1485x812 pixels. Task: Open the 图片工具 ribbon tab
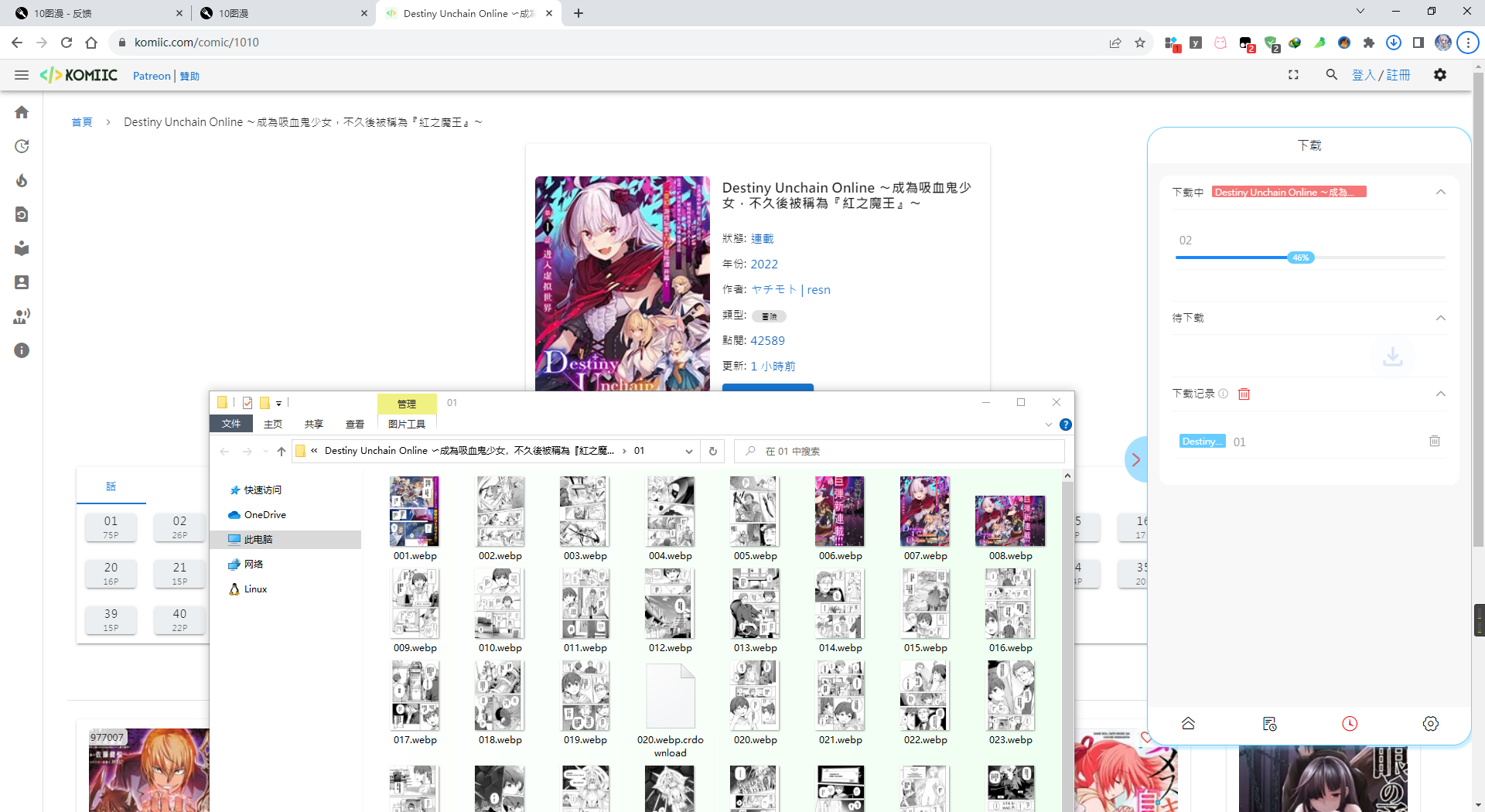407,424
